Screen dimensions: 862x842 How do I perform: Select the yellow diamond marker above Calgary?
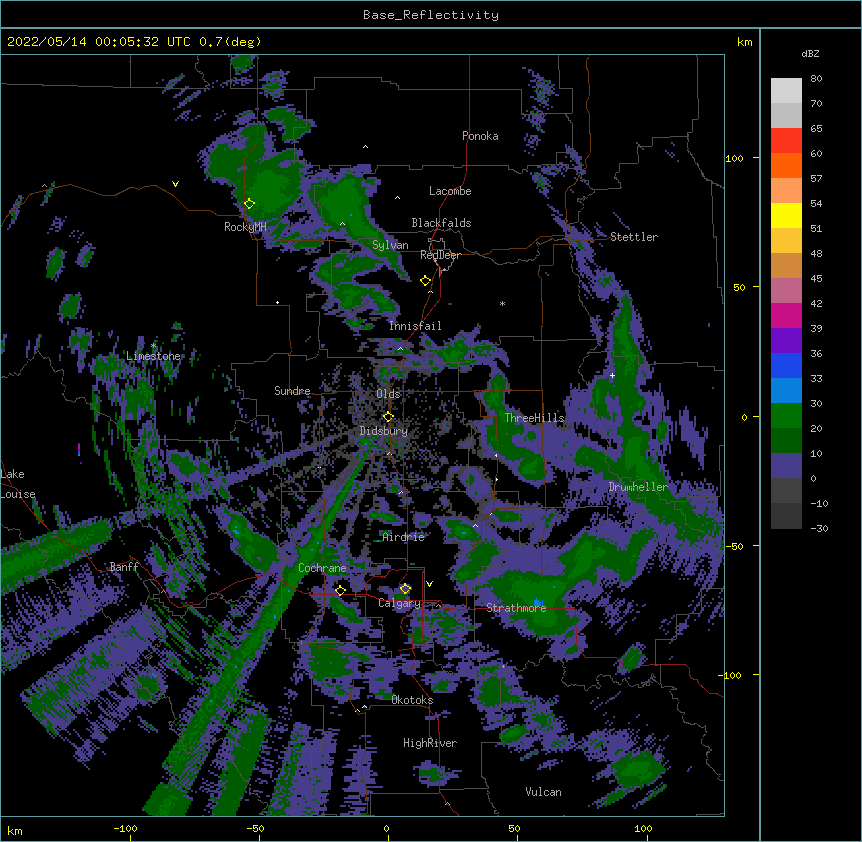(405, 589)
